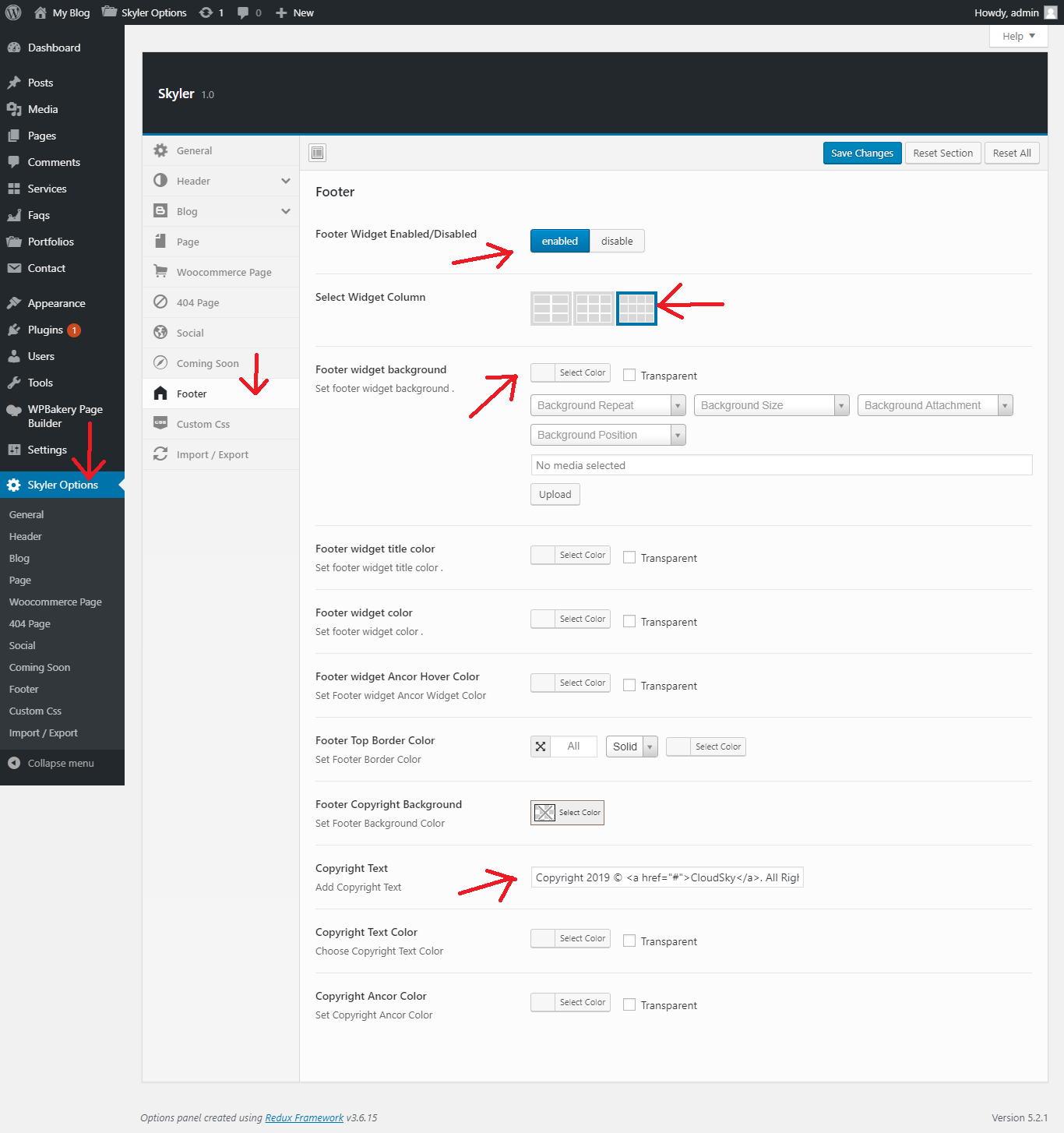Click the Faqs chart icon
1064x1133 pixels.
tap(14, 215)
